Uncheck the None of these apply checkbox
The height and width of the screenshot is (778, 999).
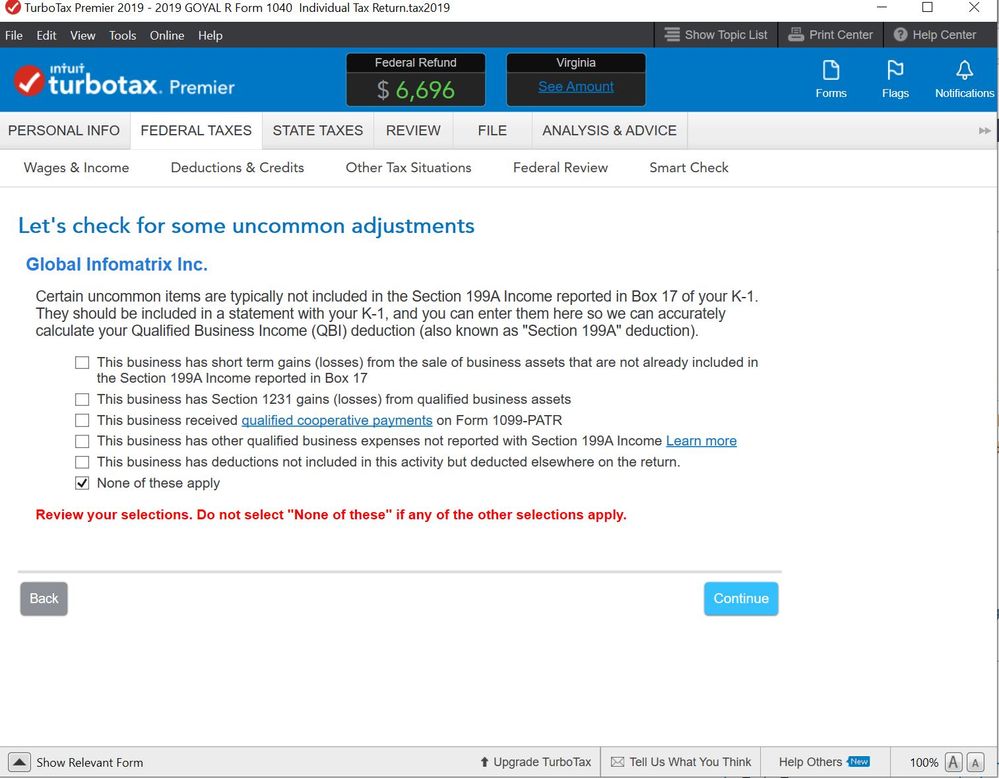coord(82,483)
